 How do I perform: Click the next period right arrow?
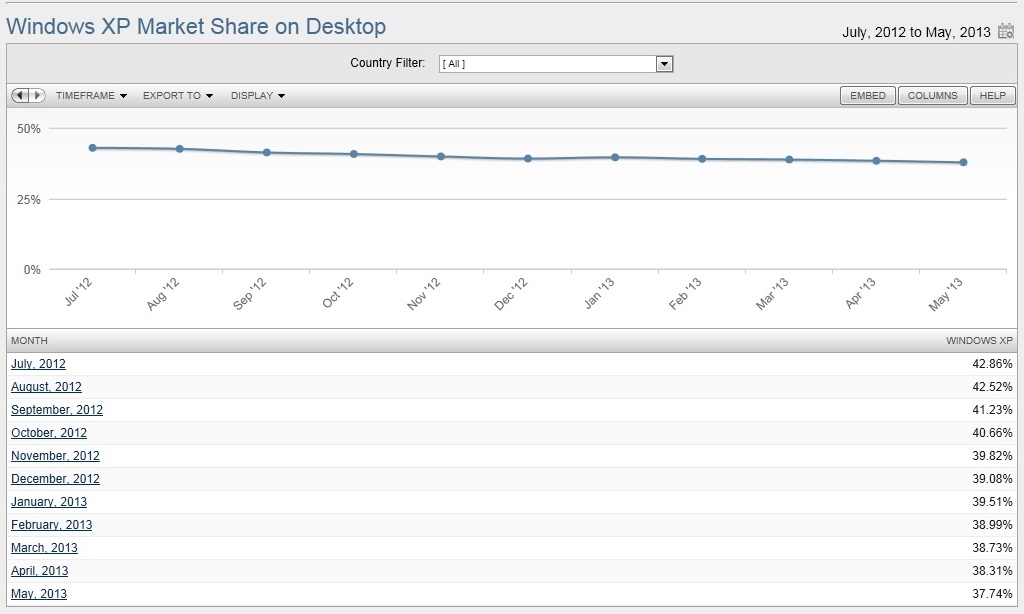pyautogui.click(x=37, y=95)
